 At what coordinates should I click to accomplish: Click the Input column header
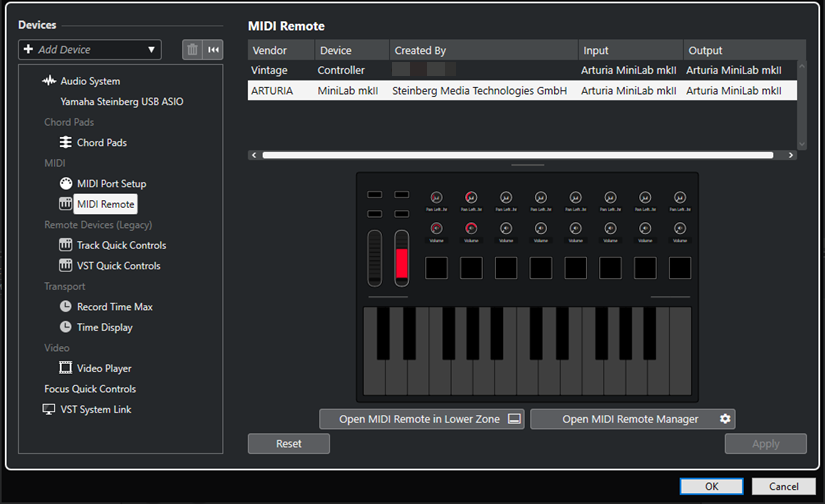tap(631, 50)
